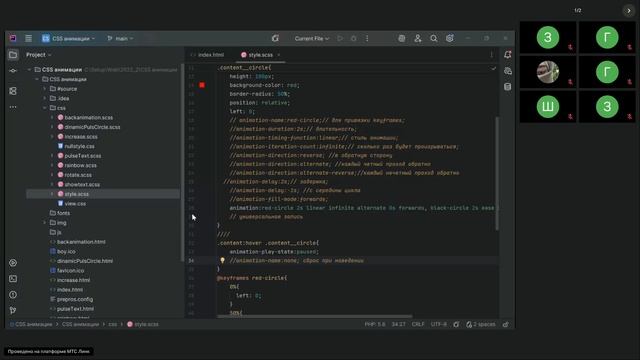Close the style.scss tab
Image resolution: width=640 pixels, height=360 pixels.
point(279,55)
